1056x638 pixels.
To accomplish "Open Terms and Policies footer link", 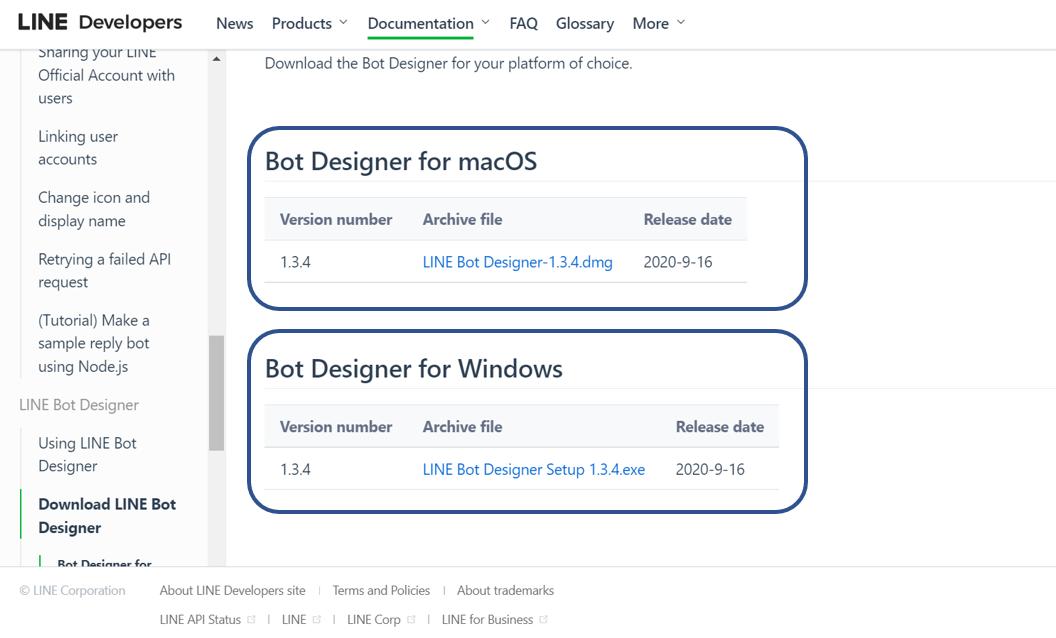I will click(381, 591).
